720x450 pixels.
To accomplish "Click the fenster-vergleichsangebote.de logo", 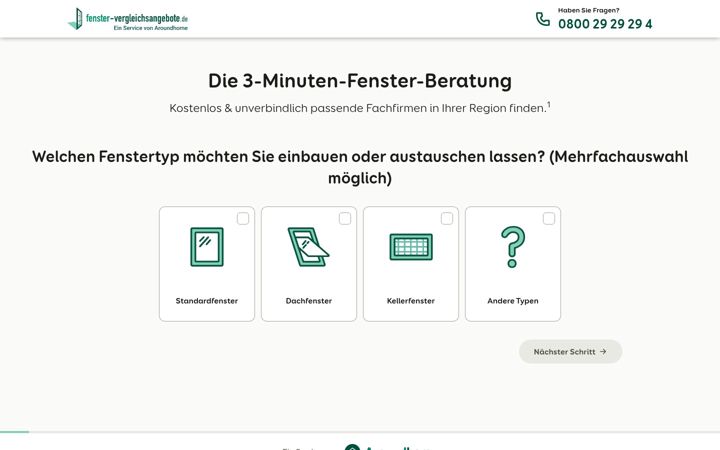I will [x=128, y=19].
